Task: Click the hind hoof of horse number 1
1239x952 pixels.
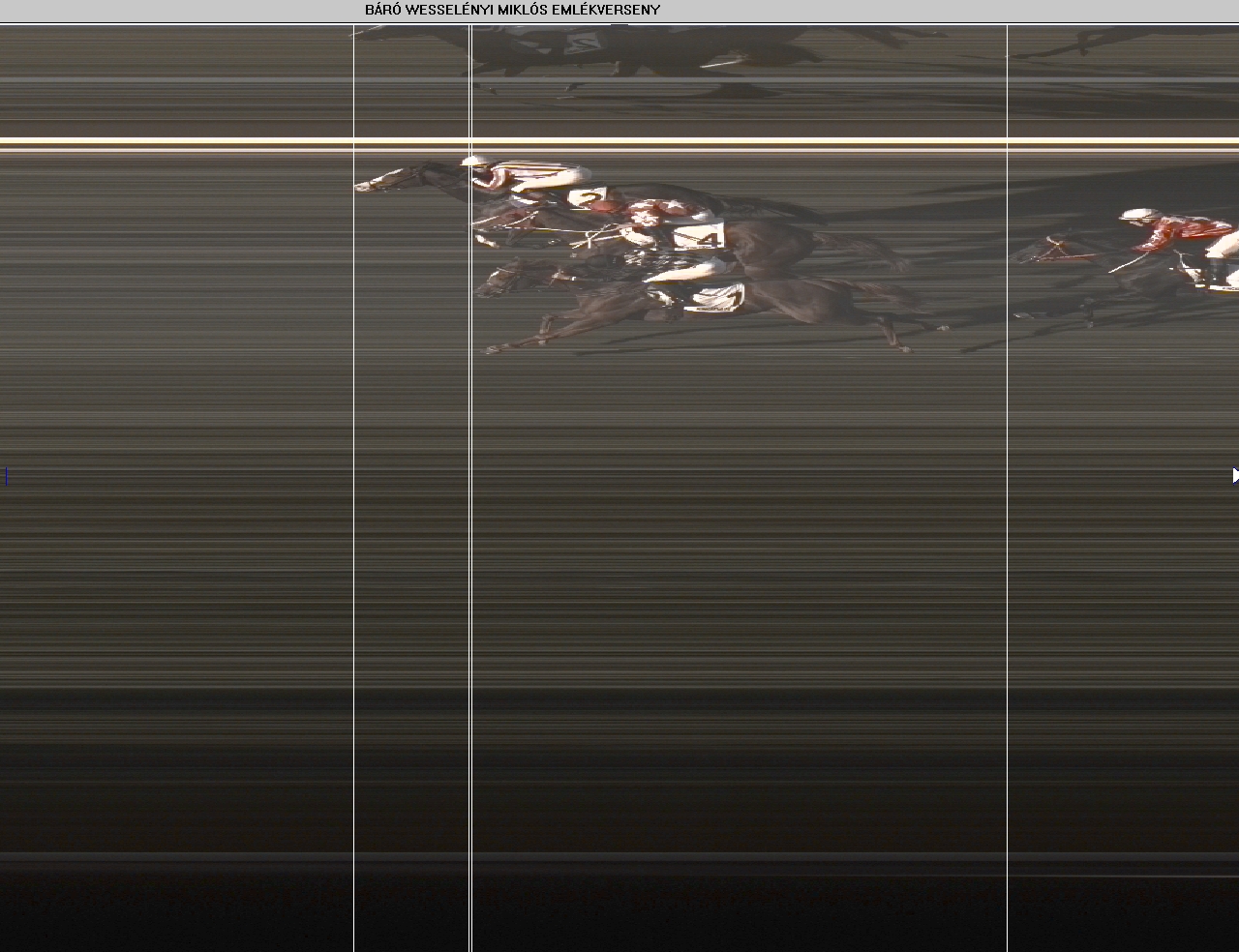Action: [906, 348]
